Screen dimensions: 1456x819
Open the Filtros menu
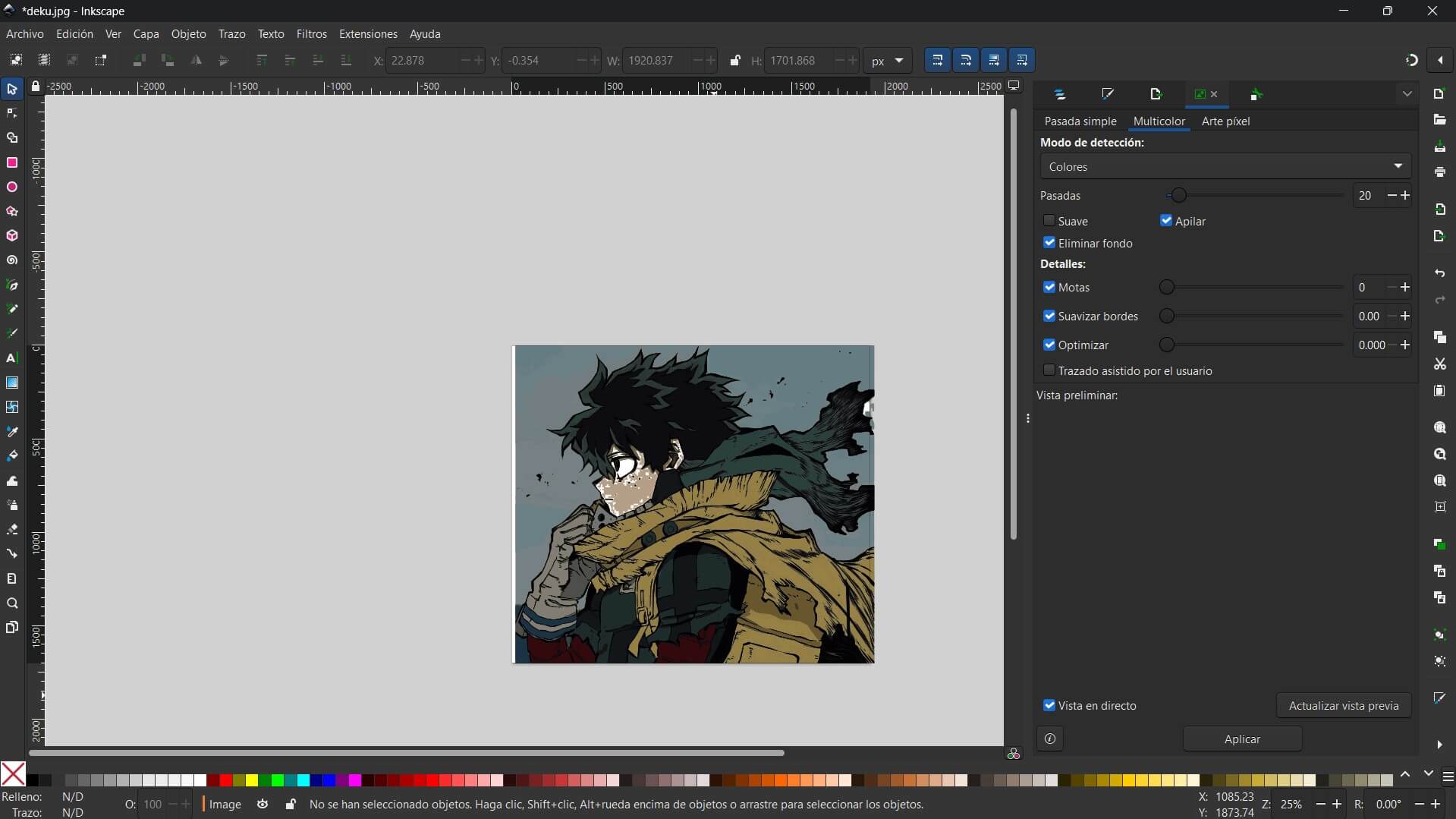(x=311, y=34)
